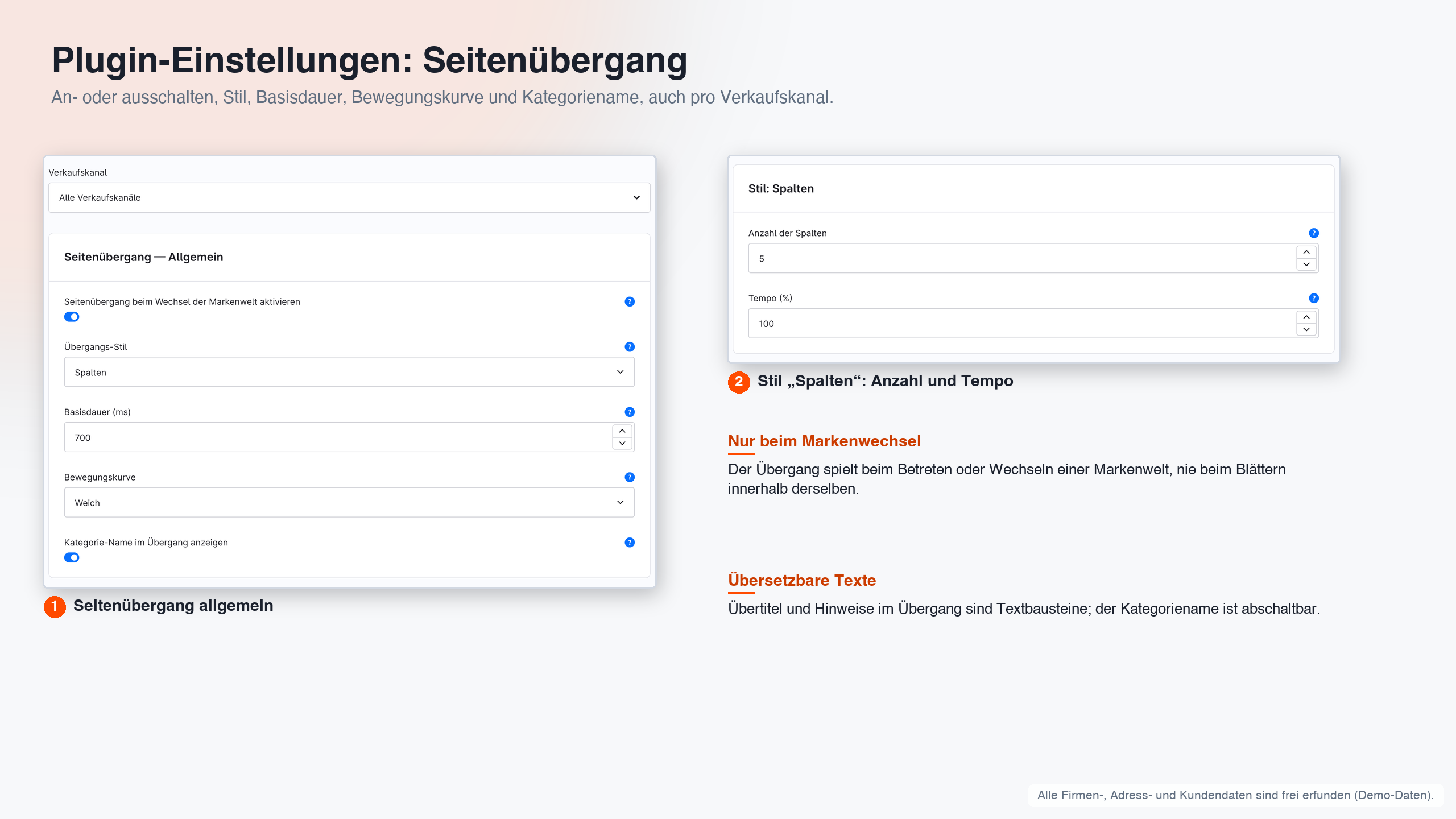The height and width of the screenshot is (819, 1456).
Task: Open help icon for Bewegungskurve
Action: point(630,477)
